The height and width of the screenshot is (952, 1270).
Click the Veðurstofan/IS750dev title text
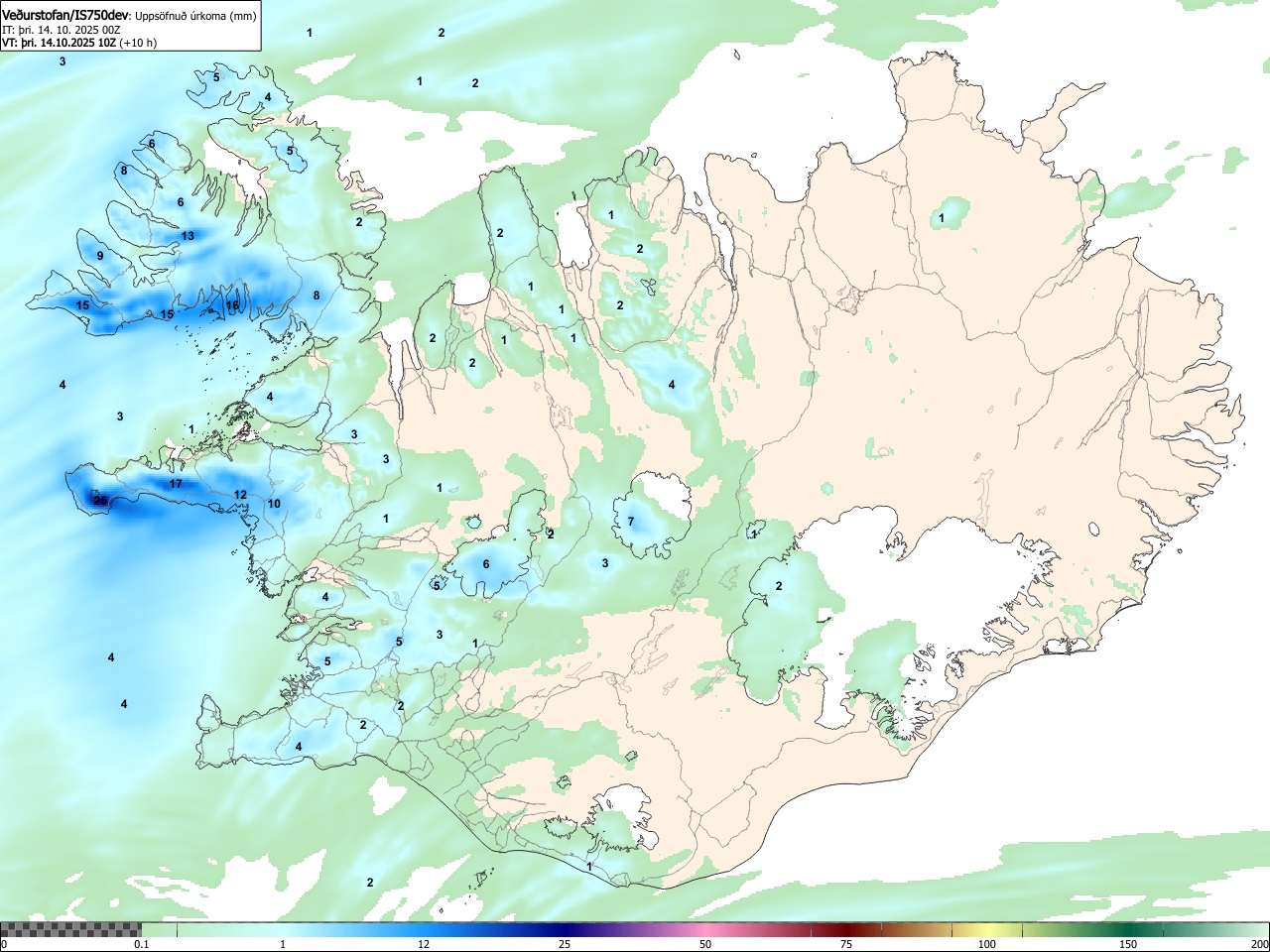coord(64,15)
